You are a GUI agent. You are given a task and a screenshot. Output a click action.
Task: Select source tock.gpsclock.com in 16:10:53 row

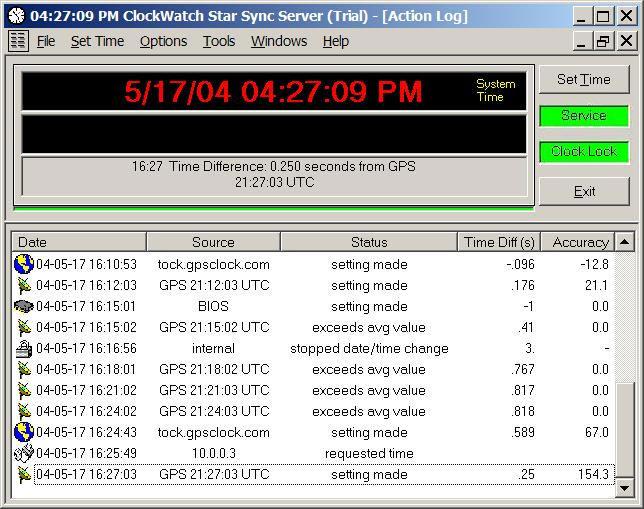[214, 265]
